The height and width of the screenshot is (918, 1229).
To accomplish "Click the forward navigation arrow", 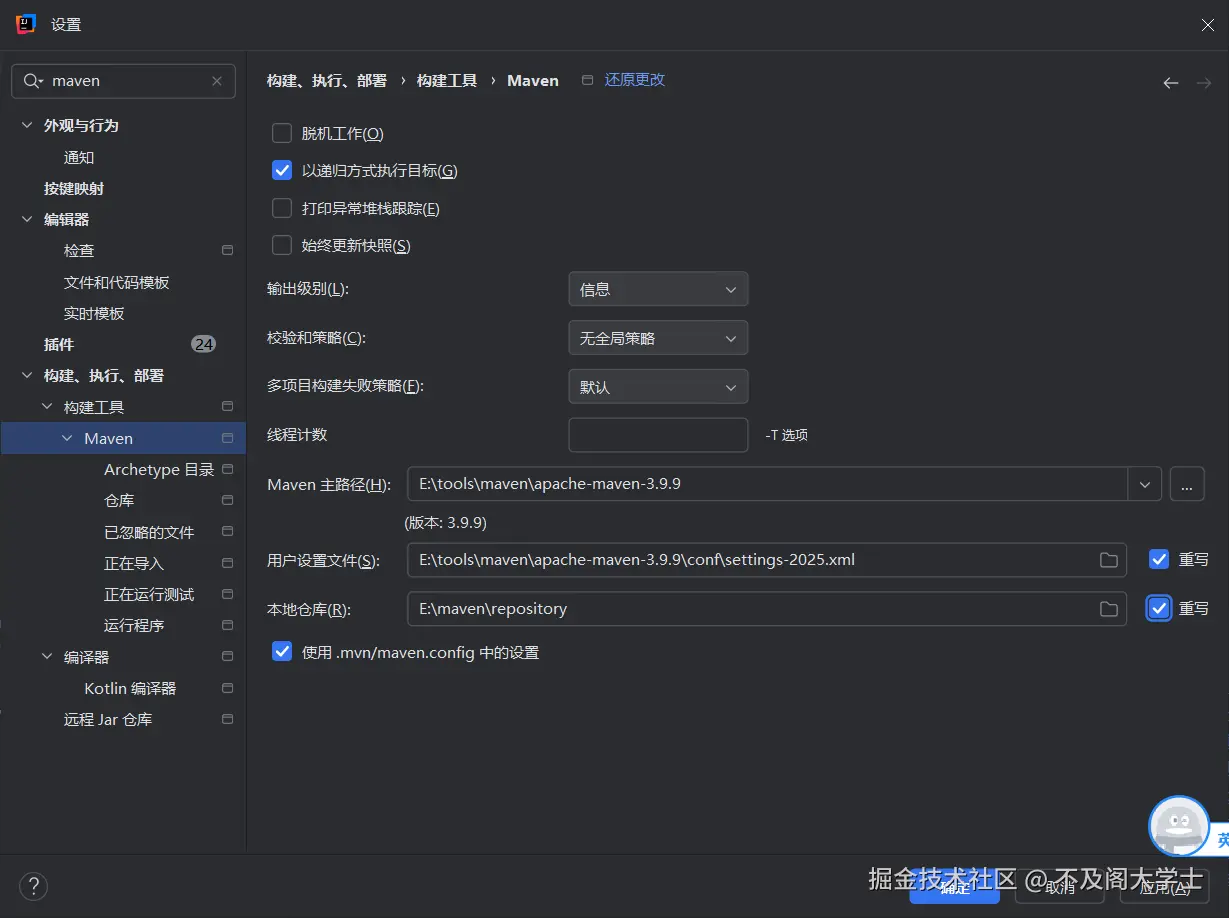I will [x=1204, y=83].
